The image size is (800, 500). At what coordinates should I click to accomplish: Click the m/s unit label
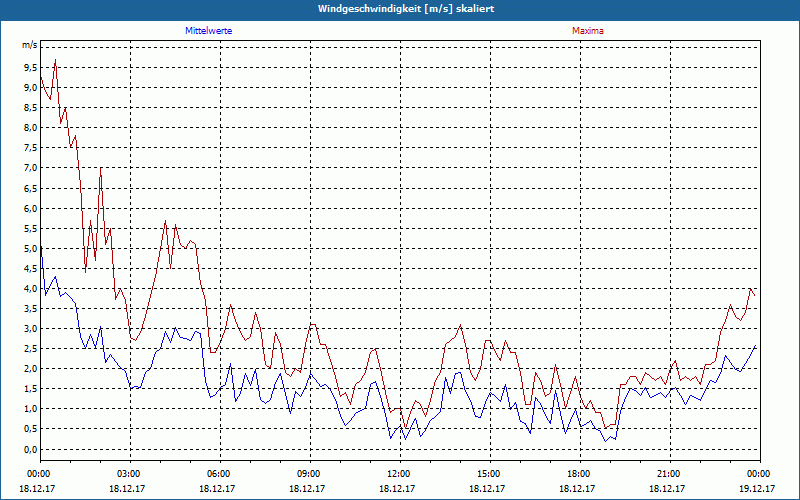30,45
